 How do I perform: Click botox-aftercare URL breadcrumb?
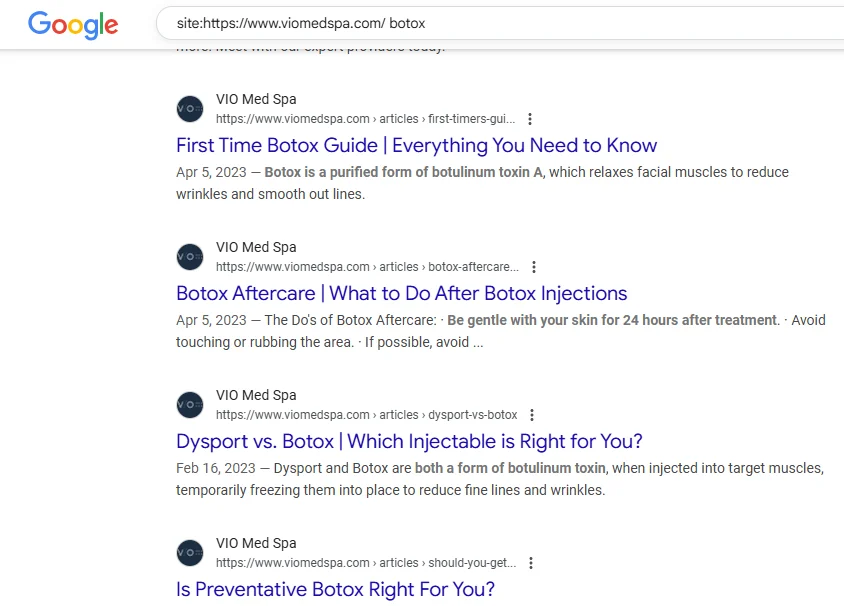pos(367,267)
